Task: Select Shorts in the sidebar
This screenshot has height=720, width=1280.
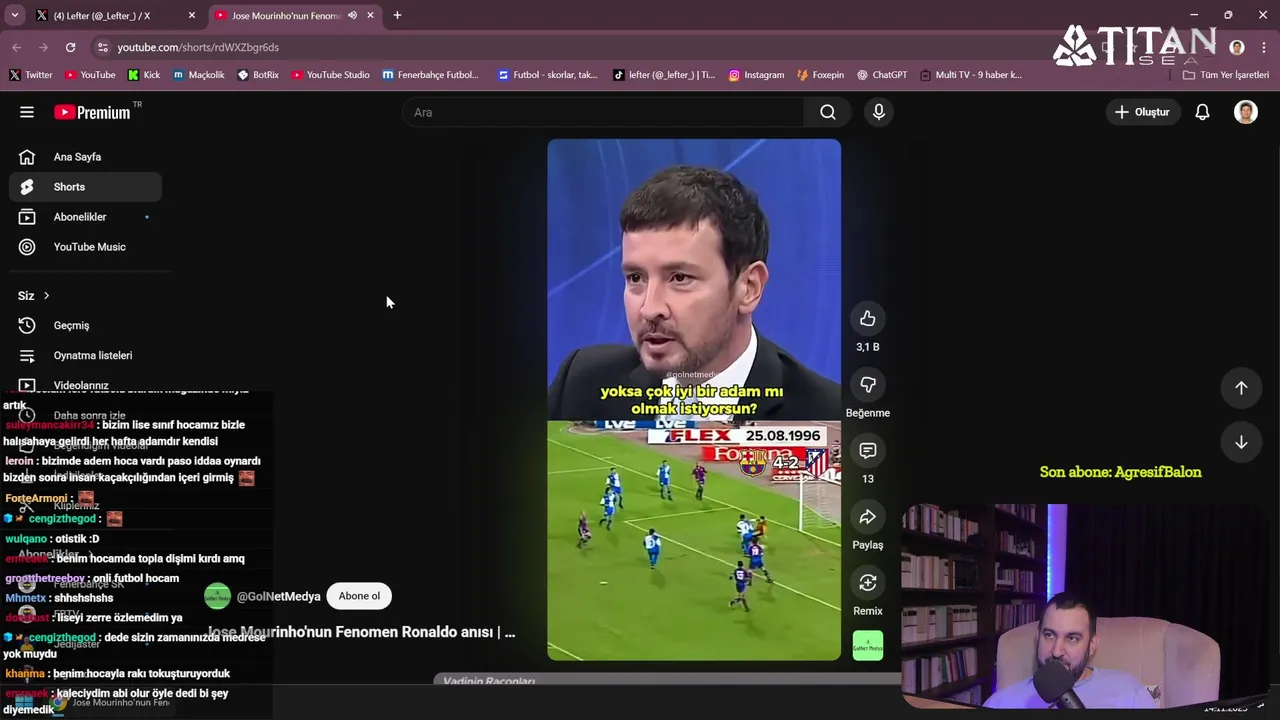Action: 85,187
